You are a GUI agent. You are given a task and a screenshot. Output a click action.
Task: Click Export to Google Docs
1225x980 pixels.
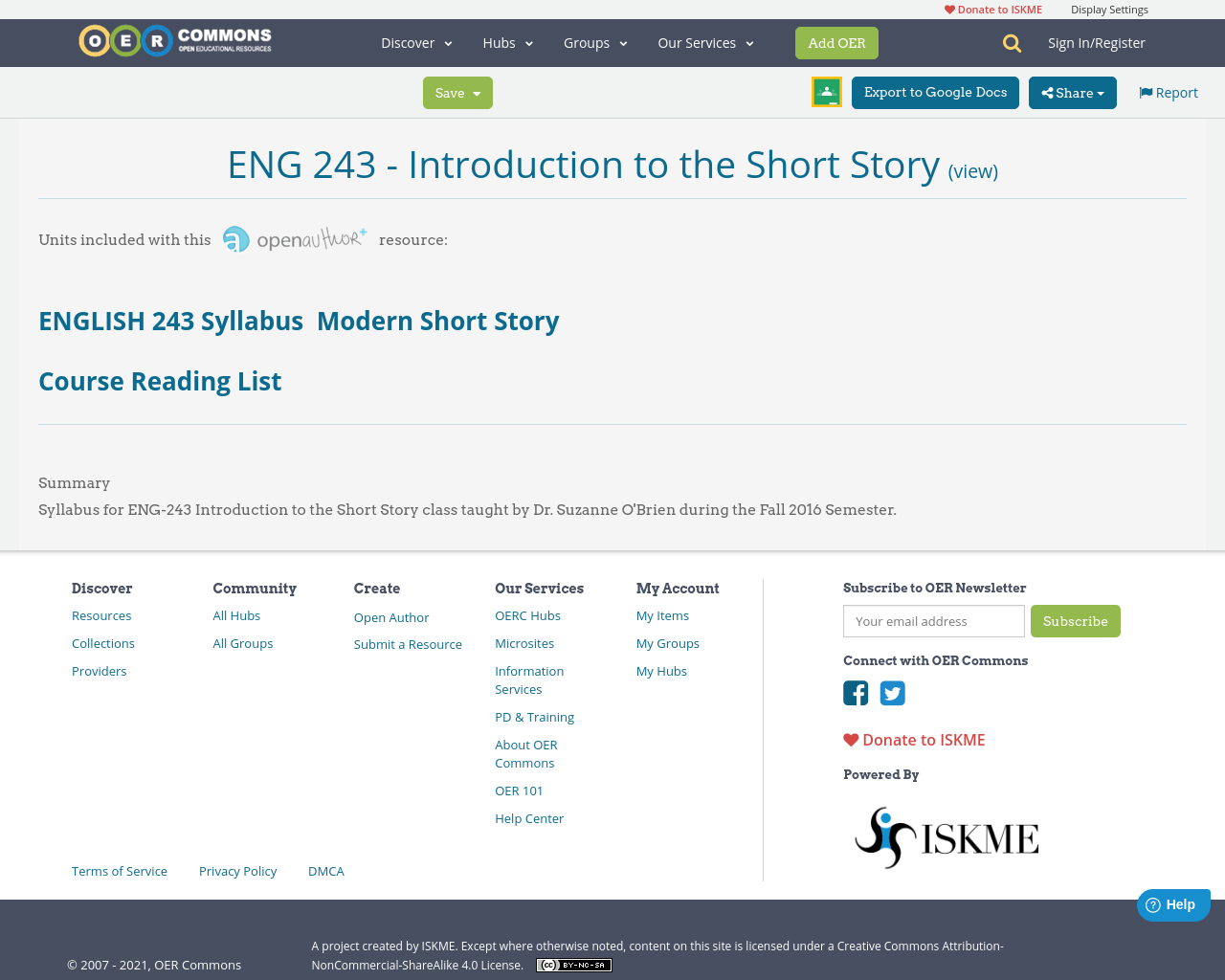pos(935,92)
